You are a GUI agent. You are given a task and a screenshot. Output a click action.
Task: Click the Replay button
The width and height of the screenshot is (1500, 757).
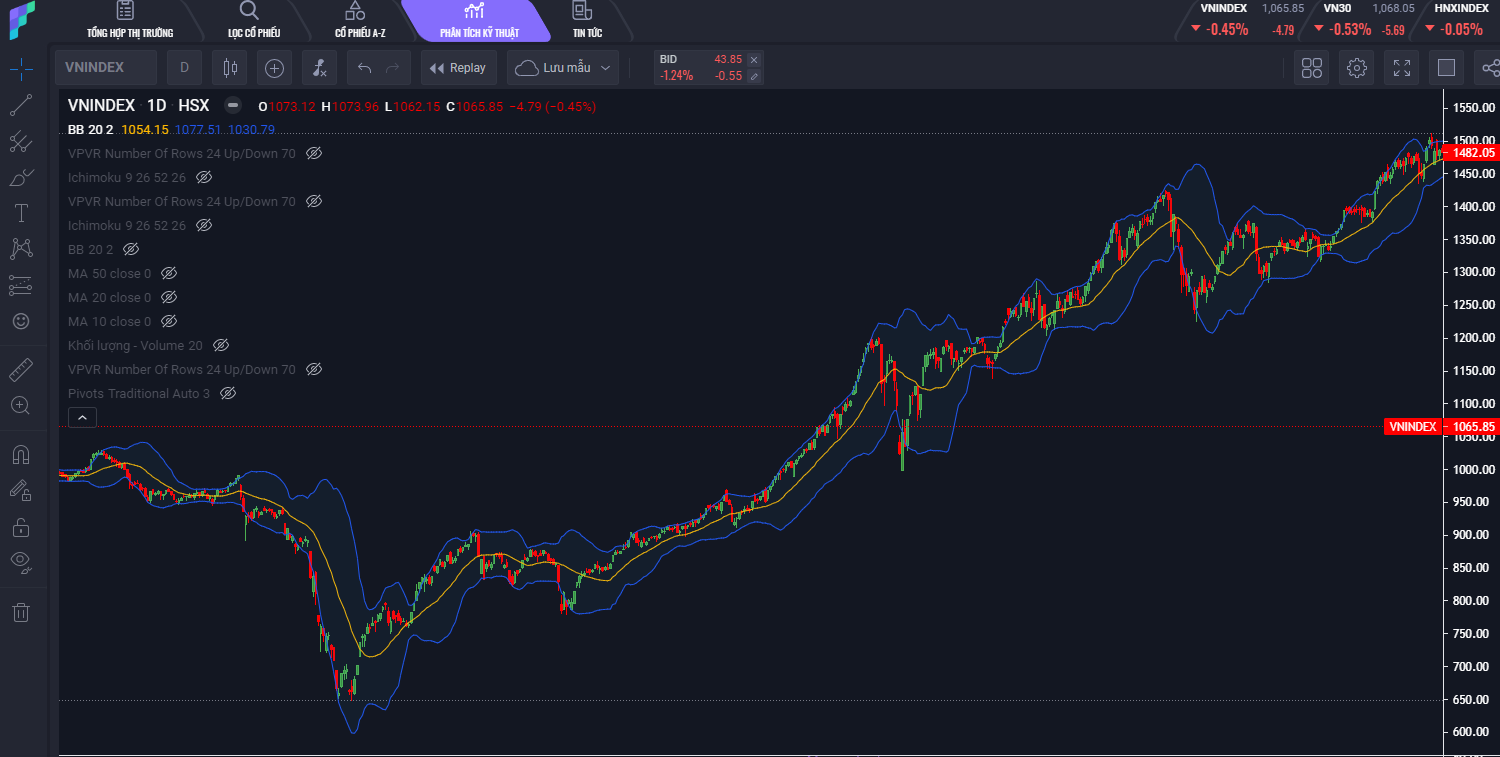(458, 68)
